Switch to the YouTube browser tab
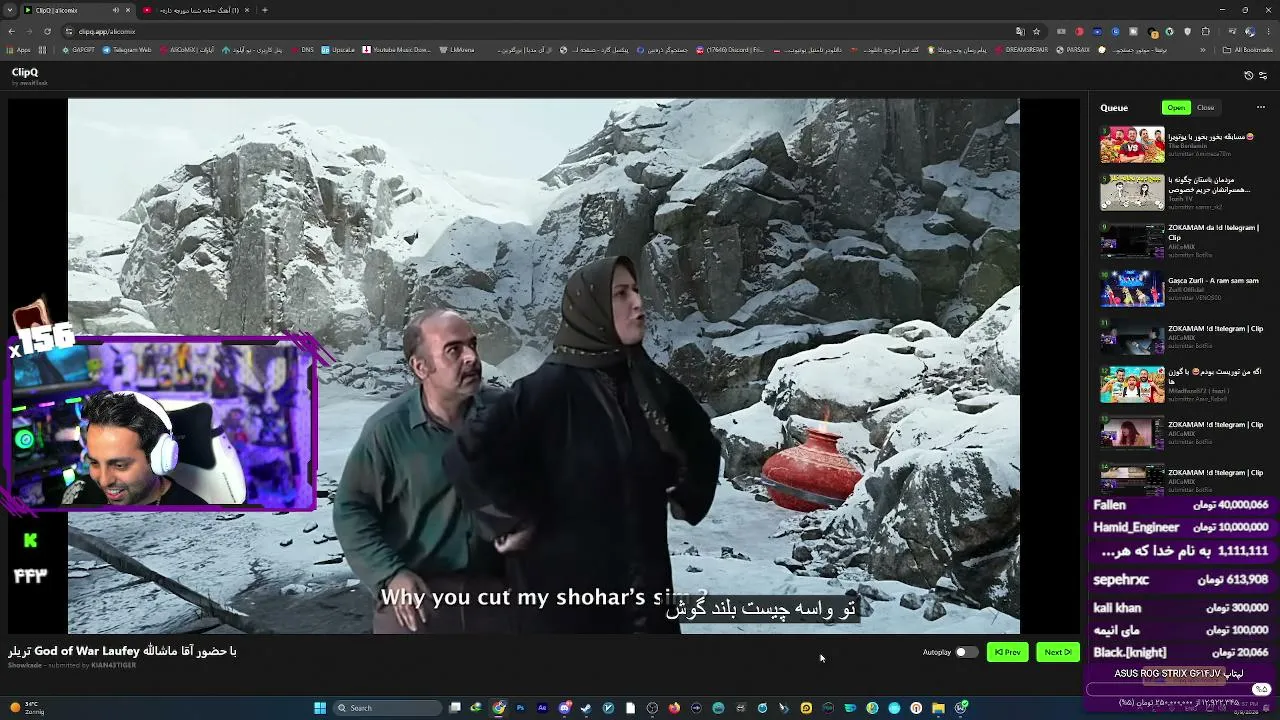The height and width of the screenshot is (720, 1280). pos(195,10)
